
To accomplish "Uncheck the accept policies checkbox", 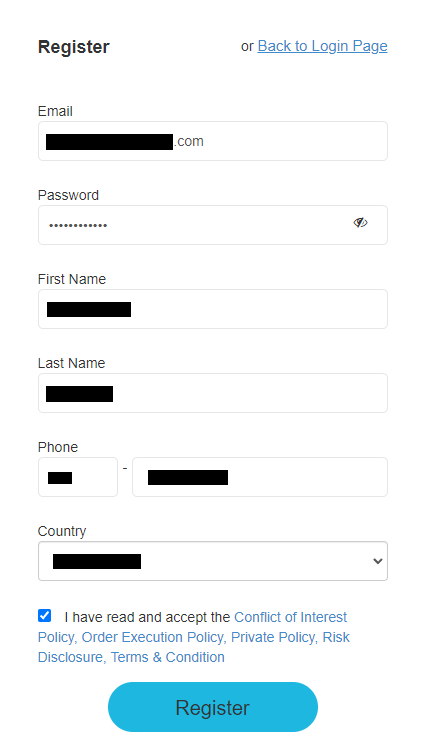I will pos(44,616).
